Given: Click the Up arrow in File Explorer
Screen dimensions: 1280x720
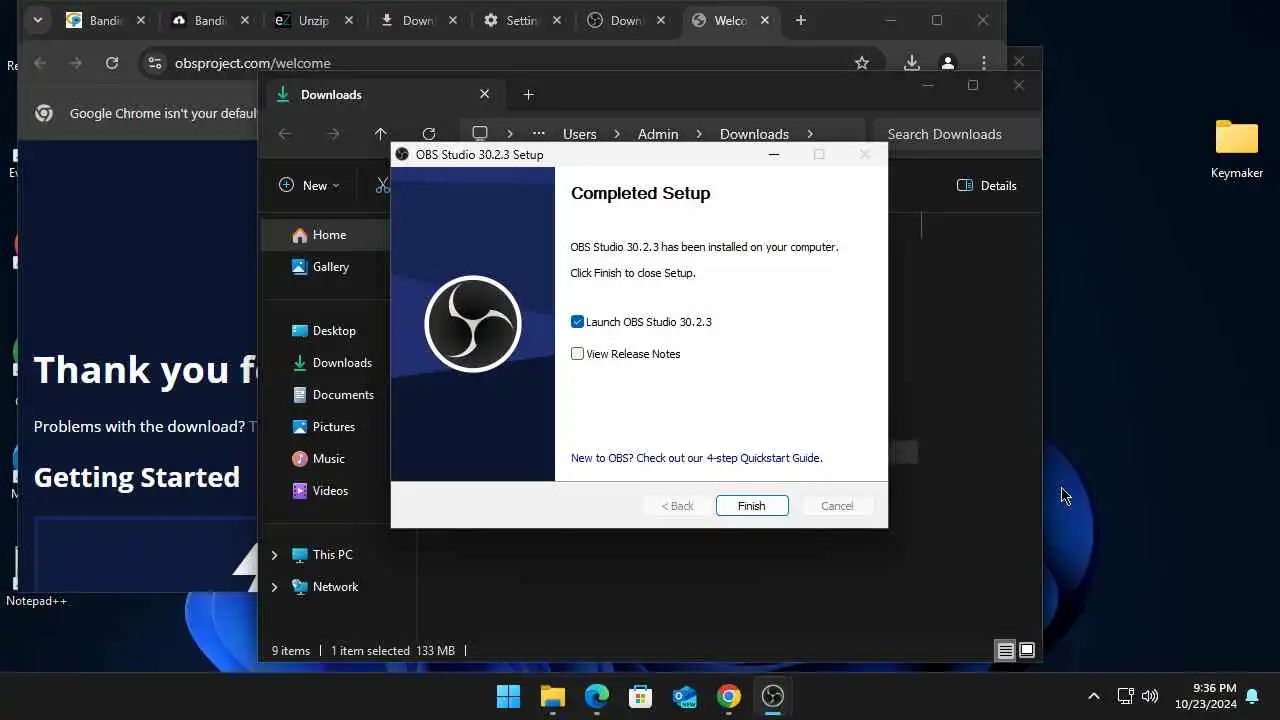Looking at the screenshot, I should pyautogui.click(x=380, y=134).
